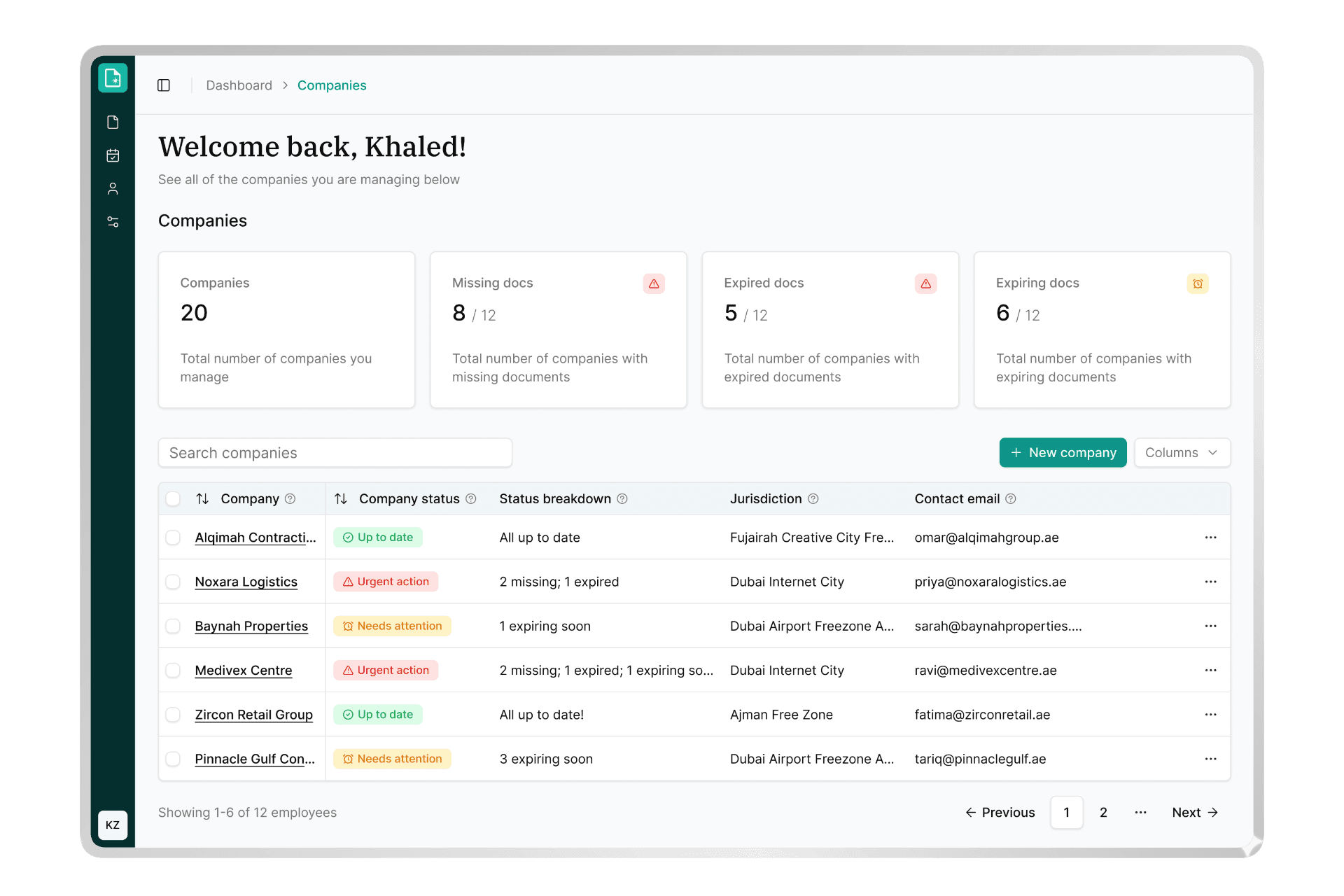Select the Baynah Properties row checkbox
The image size is (1344, 896).
[x=173, y=626]
